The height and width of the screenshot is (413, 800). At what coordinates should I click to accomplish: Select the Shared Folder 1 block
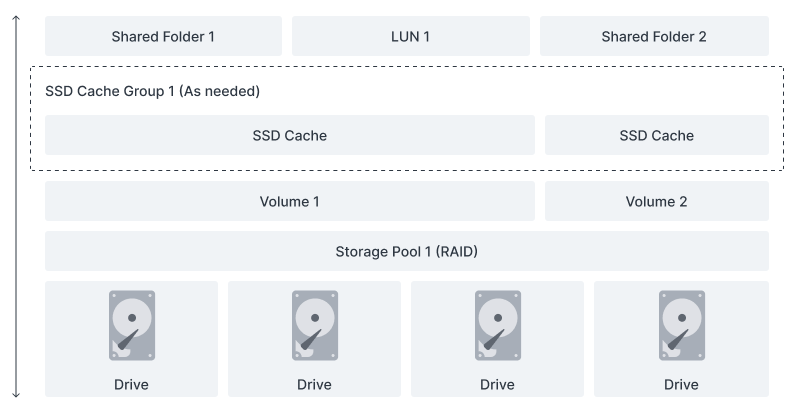click(163, 36)
